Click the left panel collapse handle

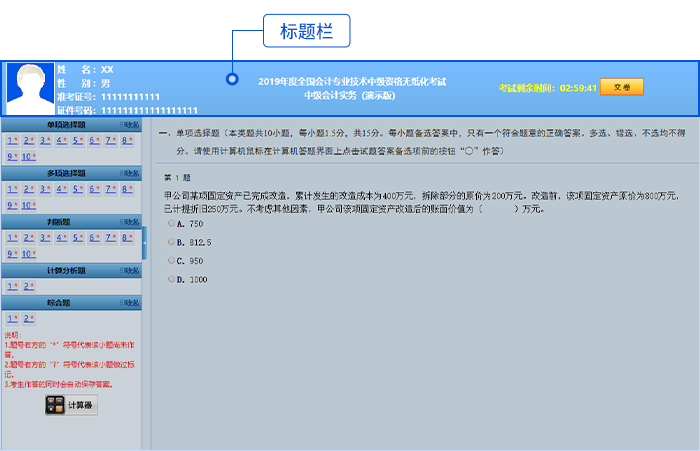[x=144, y=243]
